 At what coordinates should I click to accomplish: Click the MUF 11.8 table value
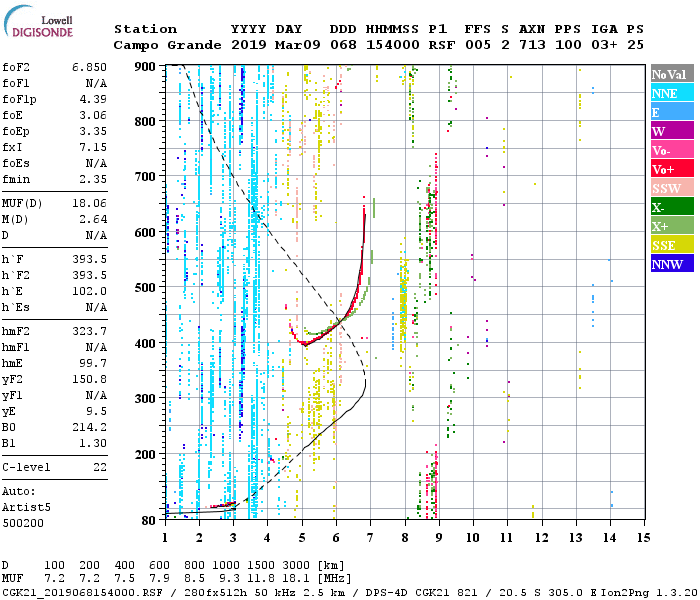pyautogui.click(x=261, y=579)
